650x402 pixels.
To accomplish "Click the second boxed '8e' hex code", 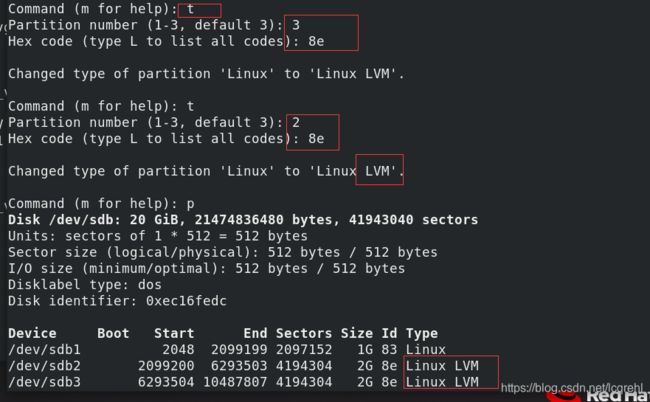I will tap(316, 138).
